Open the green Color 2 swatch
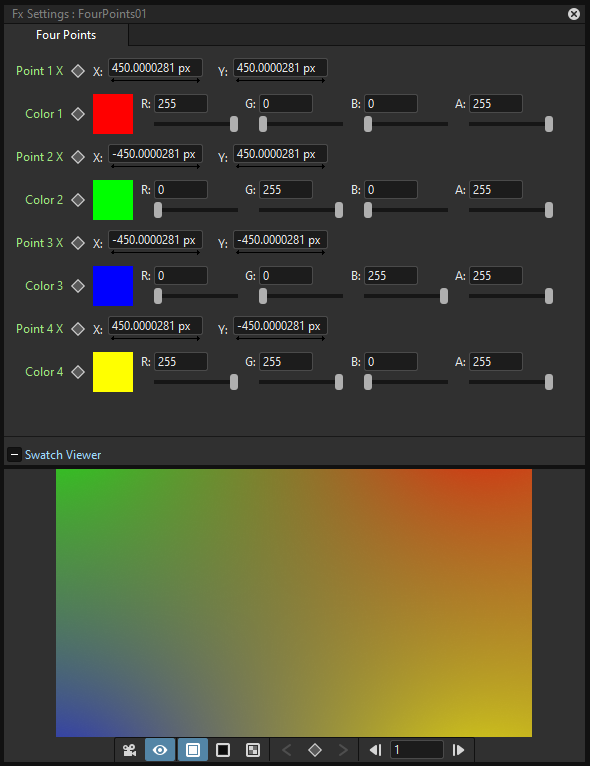Viewport: 590px width, 766px height. [x=113, y=200]
